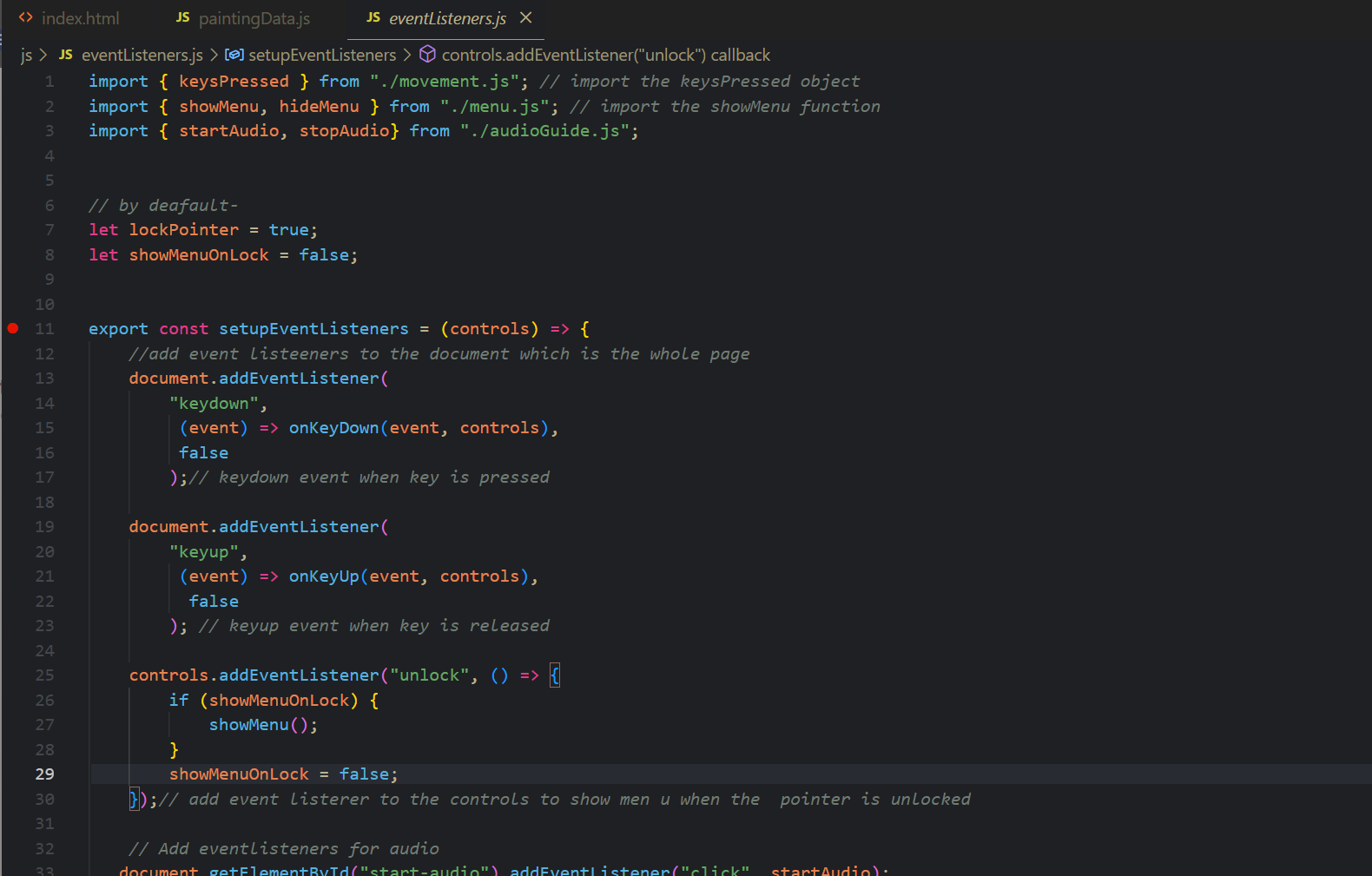Click the cube icon beside controls.addEventListener breadcrumb

click(427, 55)
